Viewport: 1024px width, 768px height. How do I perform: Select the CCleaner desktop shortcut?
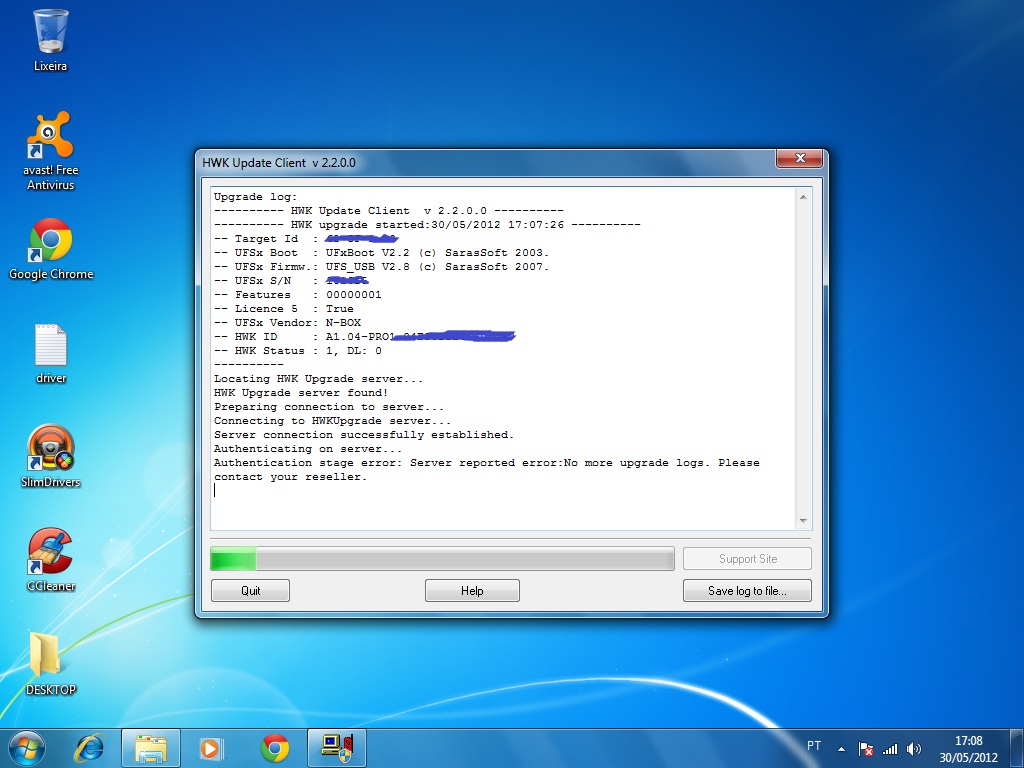tap(50, 560)
